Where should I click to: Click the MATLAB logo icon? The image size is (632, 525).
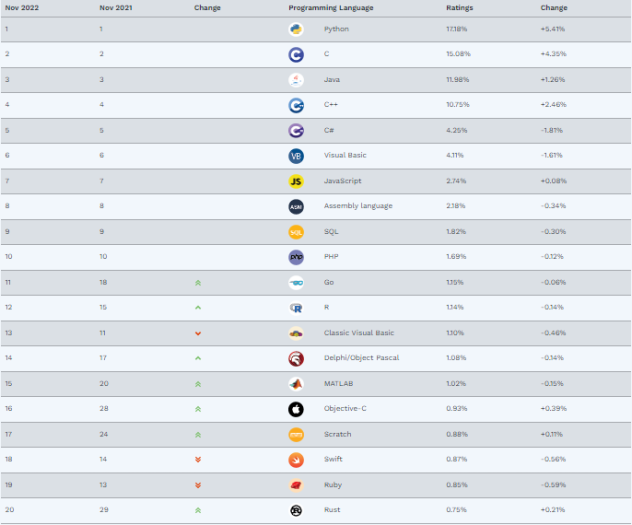coord(296,384)
